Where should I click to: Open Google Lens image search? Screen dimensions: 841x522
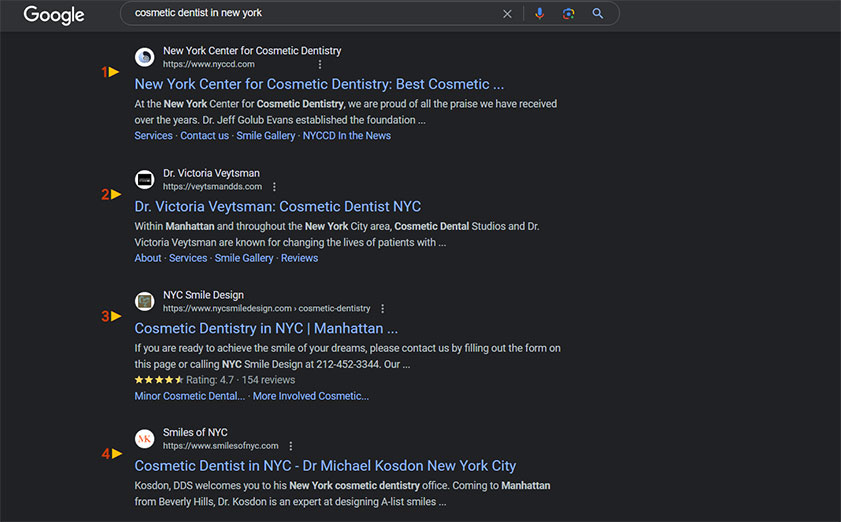568,14
